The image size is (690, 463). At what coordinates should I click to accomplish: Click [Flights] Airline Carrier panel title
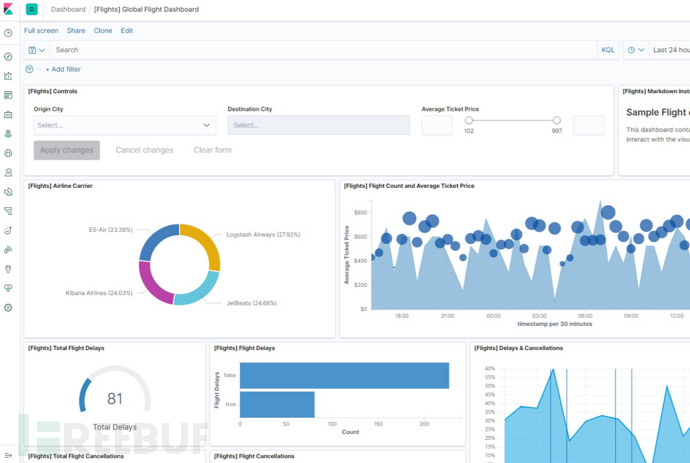(x=60, y=186)
